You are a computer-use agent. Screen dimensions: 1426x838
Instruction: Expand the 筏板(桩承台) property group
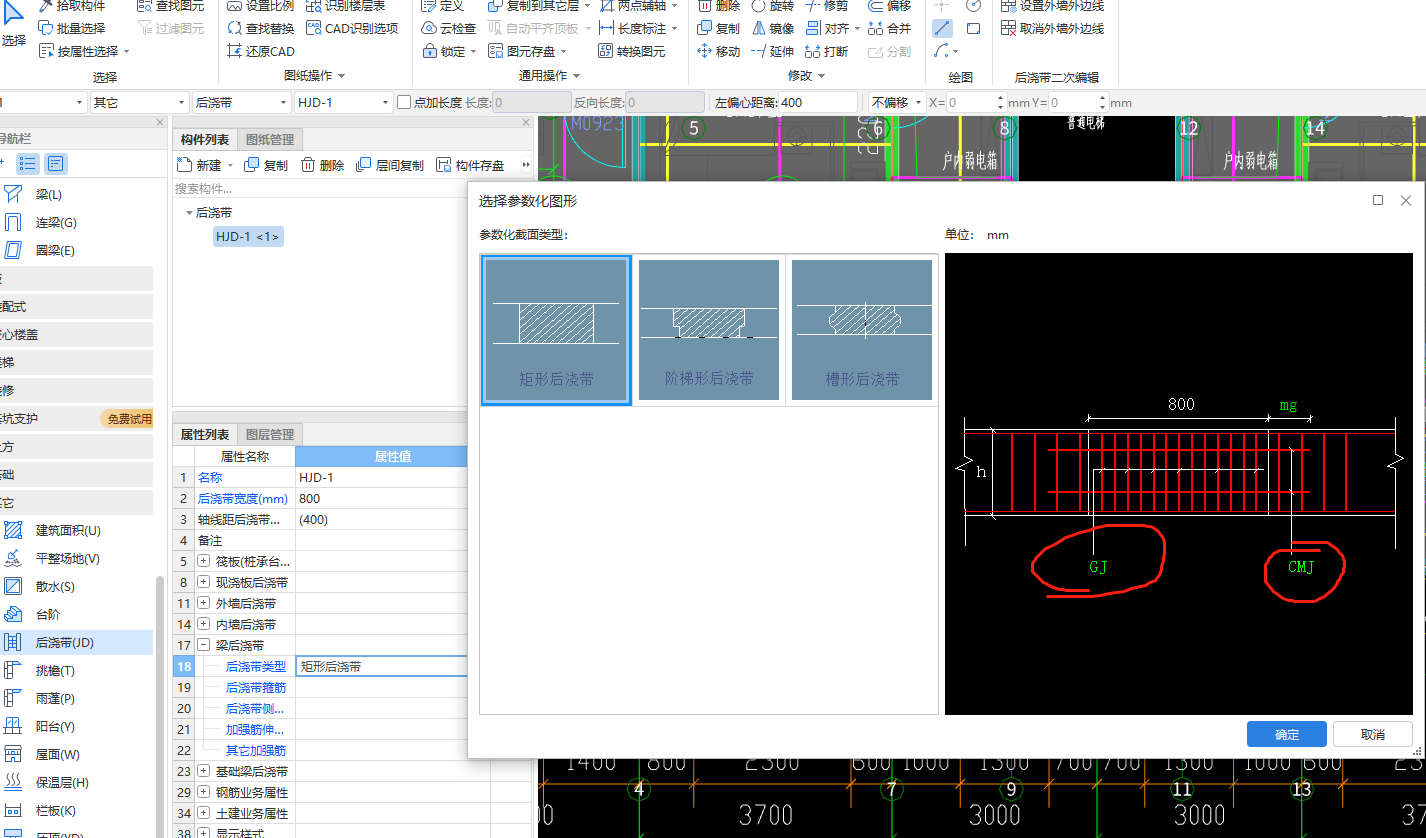click(204, 562)
